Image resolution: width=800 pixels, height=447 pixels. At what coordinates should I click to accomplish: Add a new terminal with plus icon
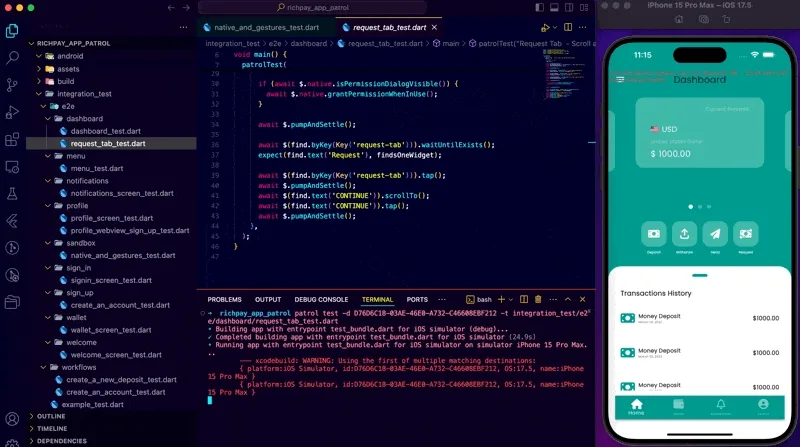click(x=501, y=300)
